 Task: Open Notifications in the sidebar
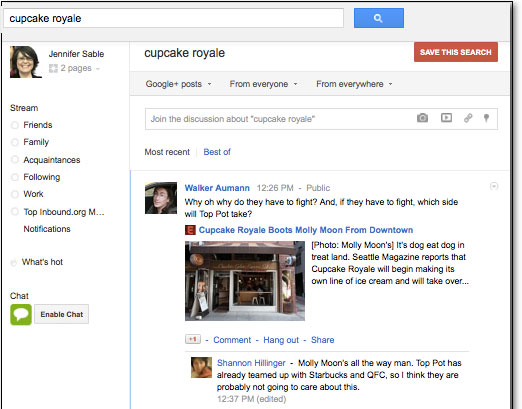pos(47,229)
